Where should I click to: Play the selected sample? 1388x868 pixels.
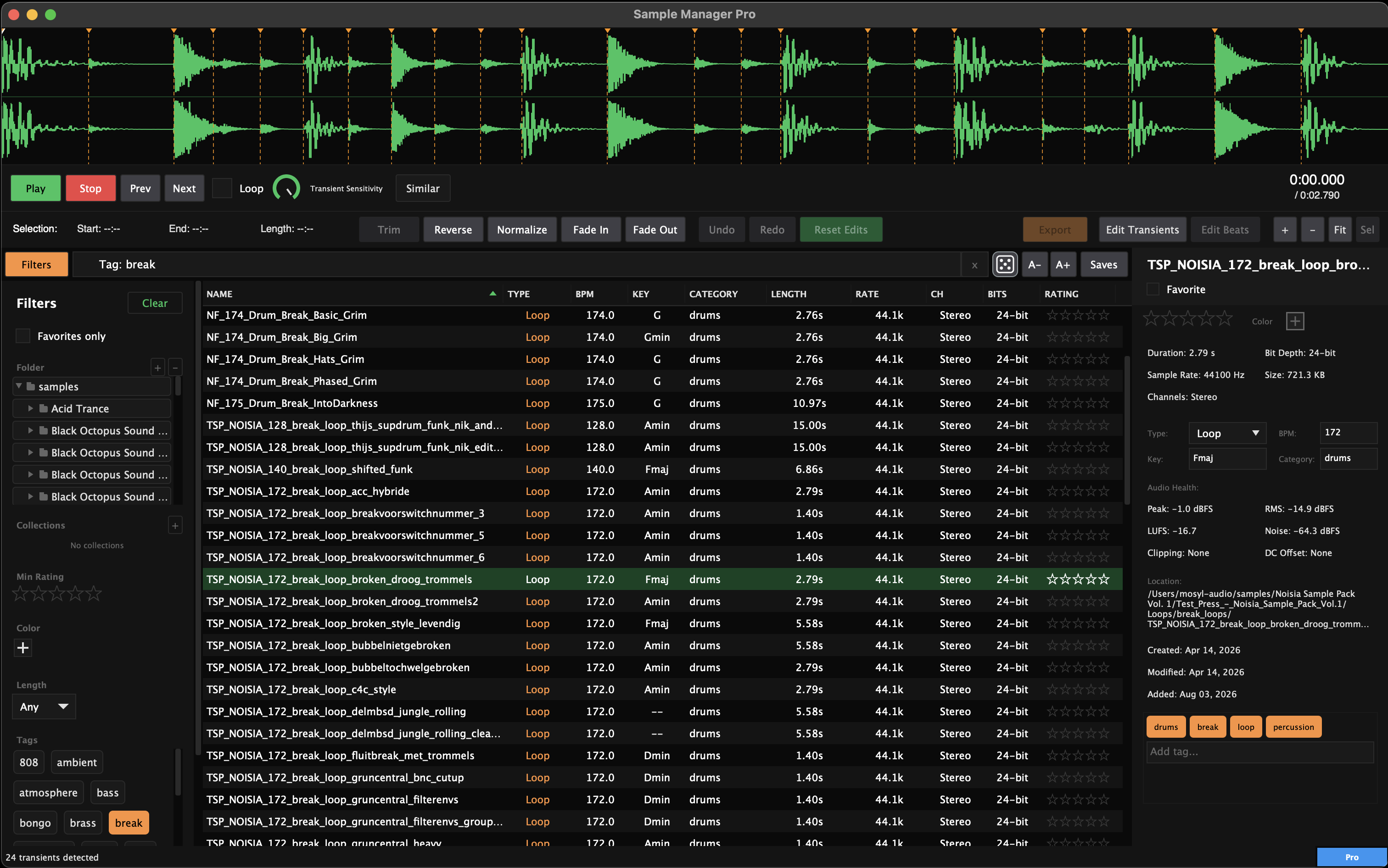click(x=36, y=188)
